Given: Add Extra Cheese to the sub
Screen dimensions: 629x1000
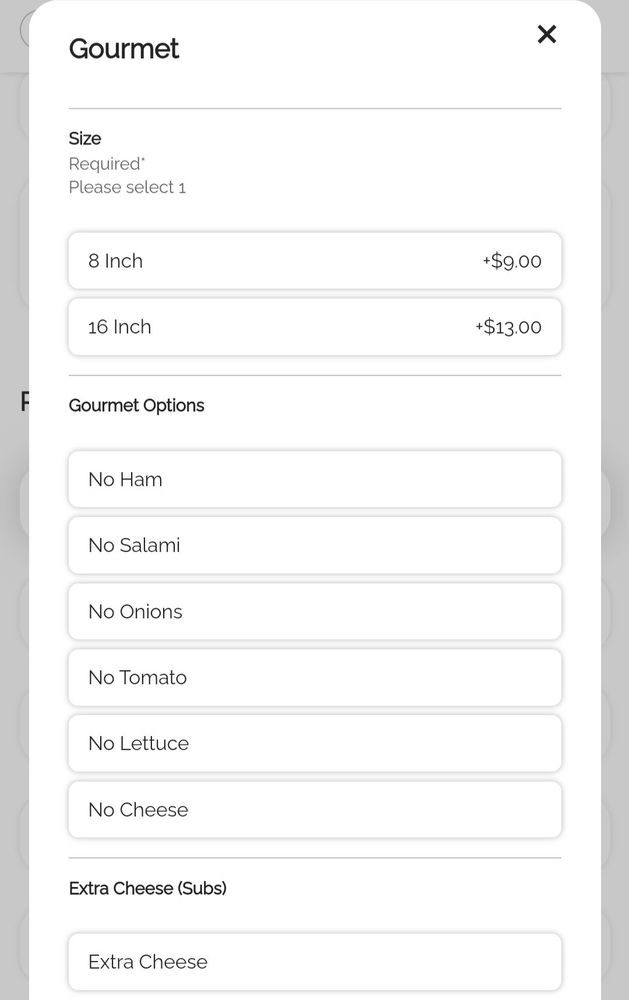Looking at the screenshot, I should coord(314,961).
